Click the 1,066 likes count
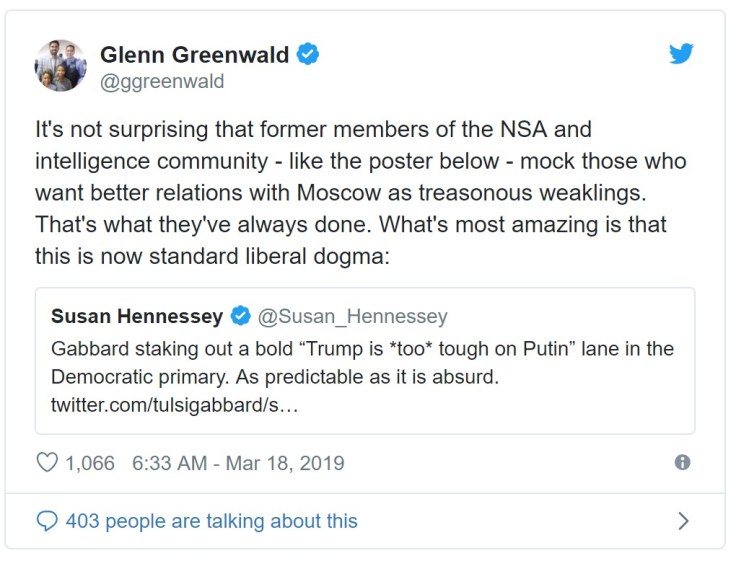The height and width of the screenshot is (561, 736). point(90,463)
